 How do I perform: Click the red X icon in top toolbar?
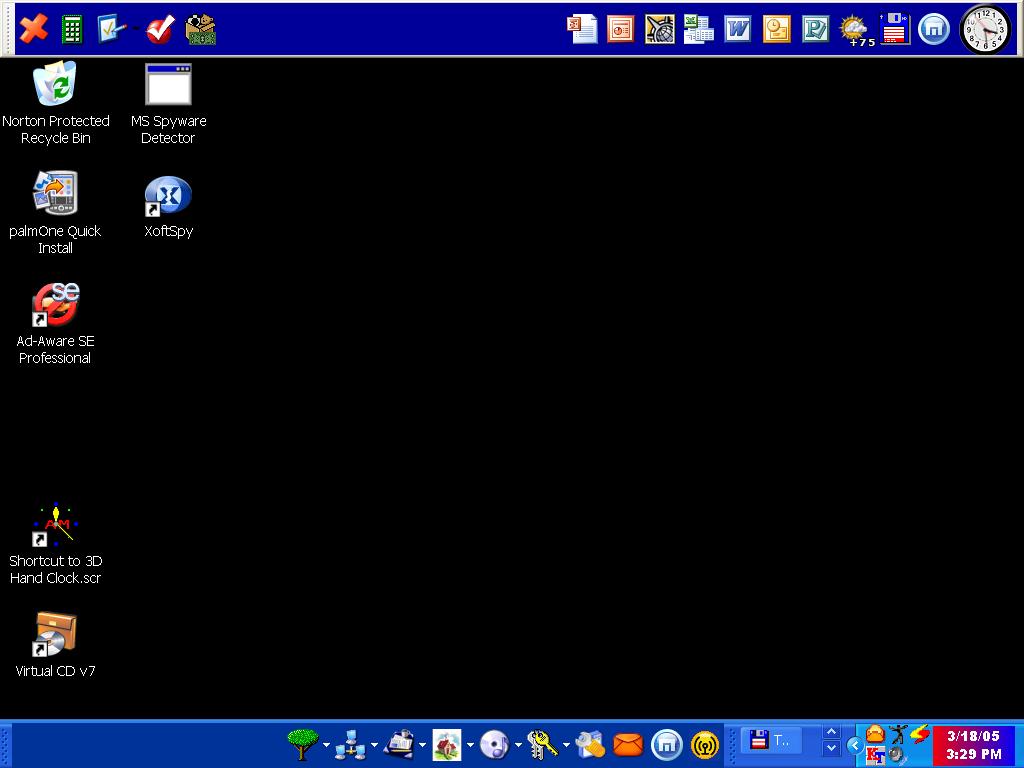(34, 29)
